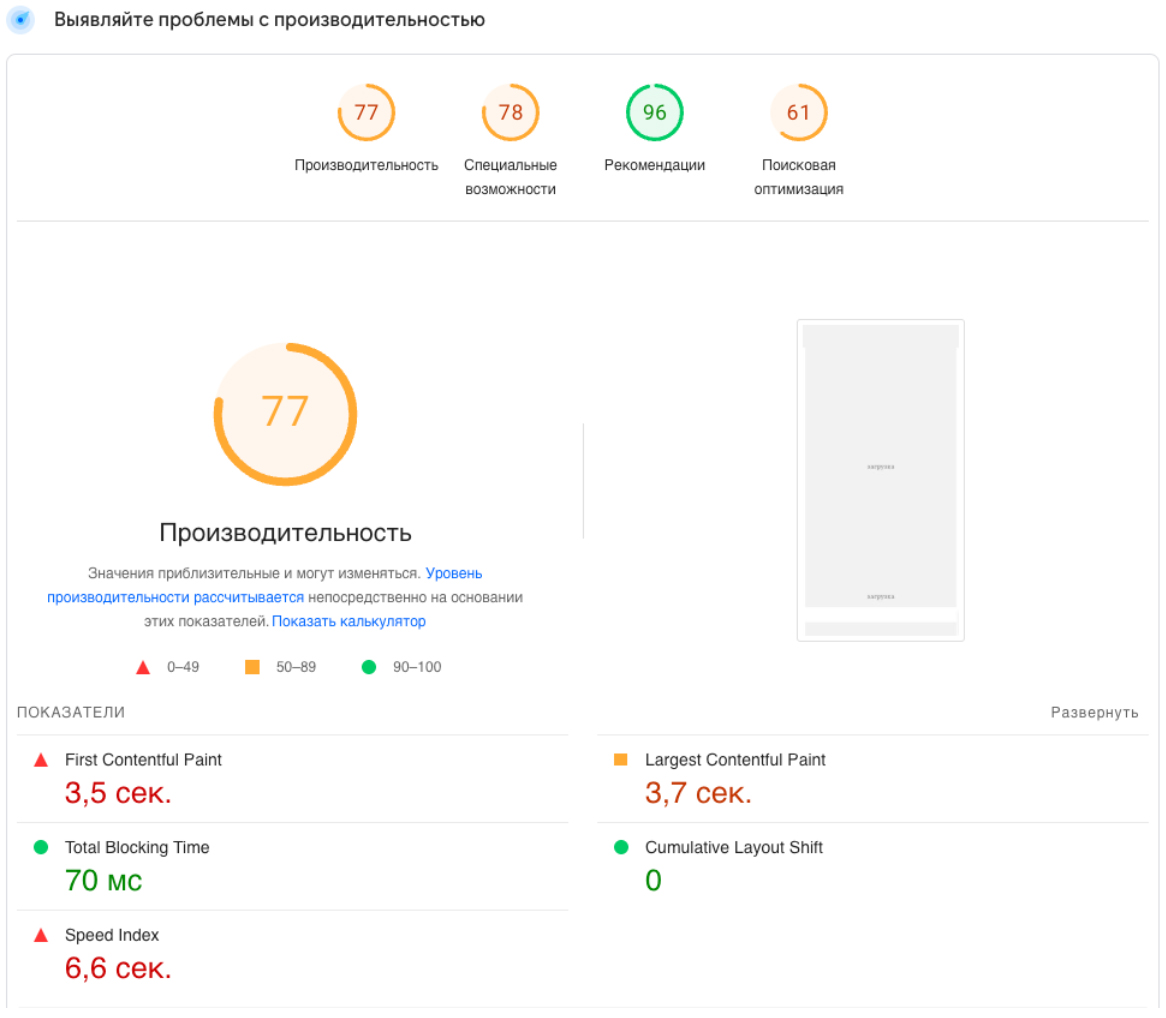Screen dimensions: 1166x1018
Task: Click the Рекомендации label under top gauge
Action: coord(654,165)
